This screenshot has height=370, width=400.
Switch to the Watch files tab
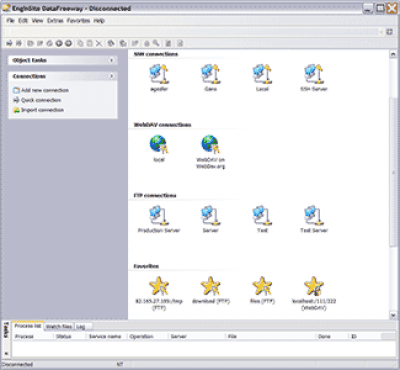[59, 326]
